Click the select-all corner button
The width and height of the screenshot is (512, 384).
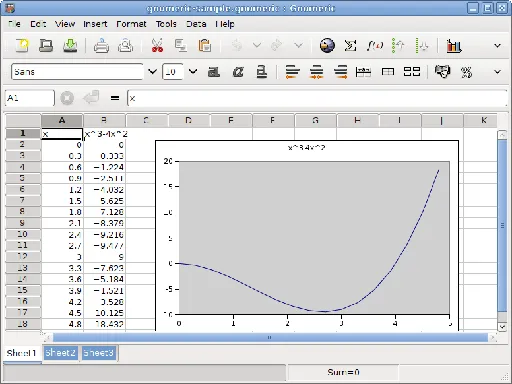pos(23,120)
